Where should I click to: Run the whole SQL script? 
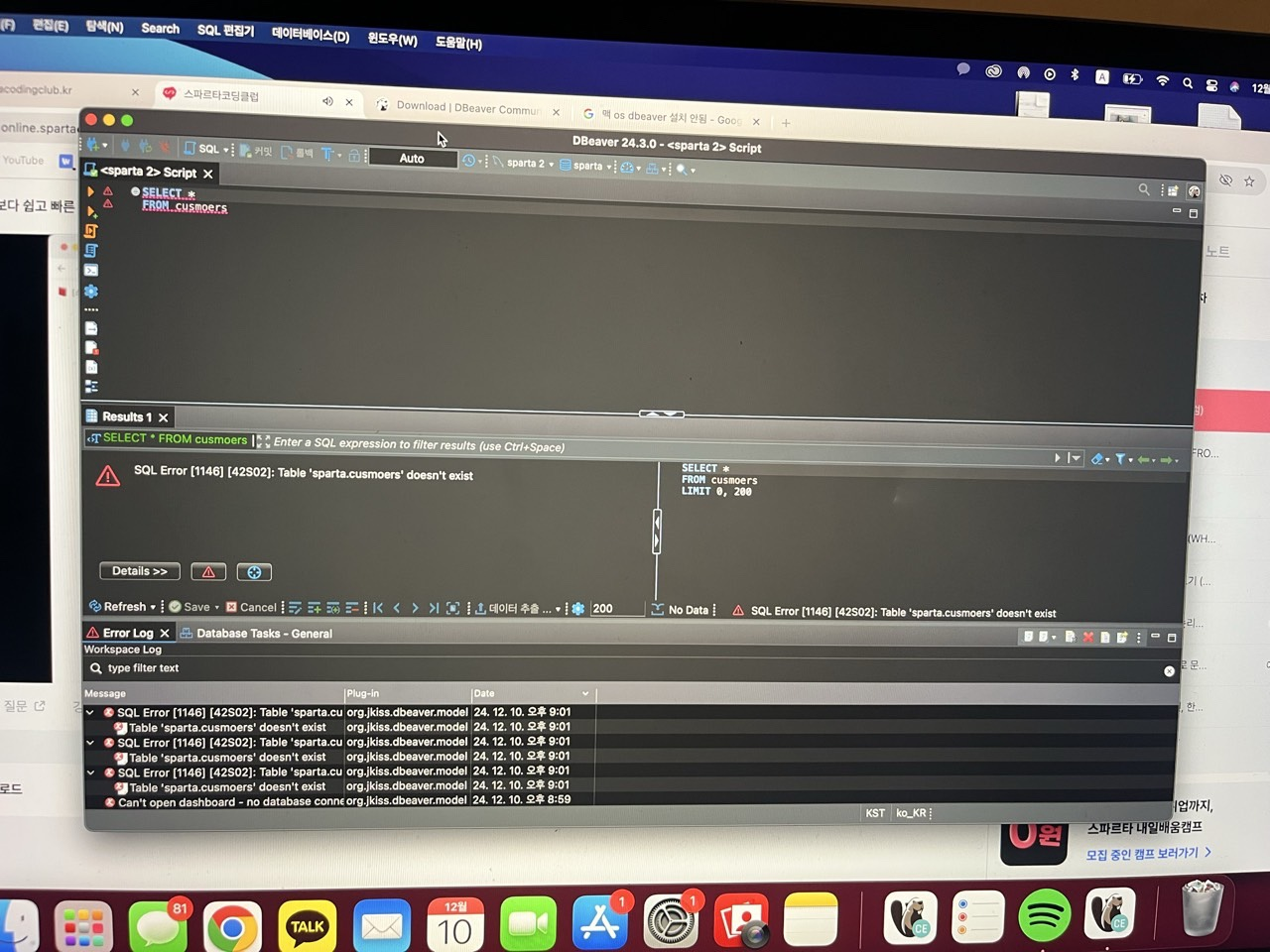(91, 230)
